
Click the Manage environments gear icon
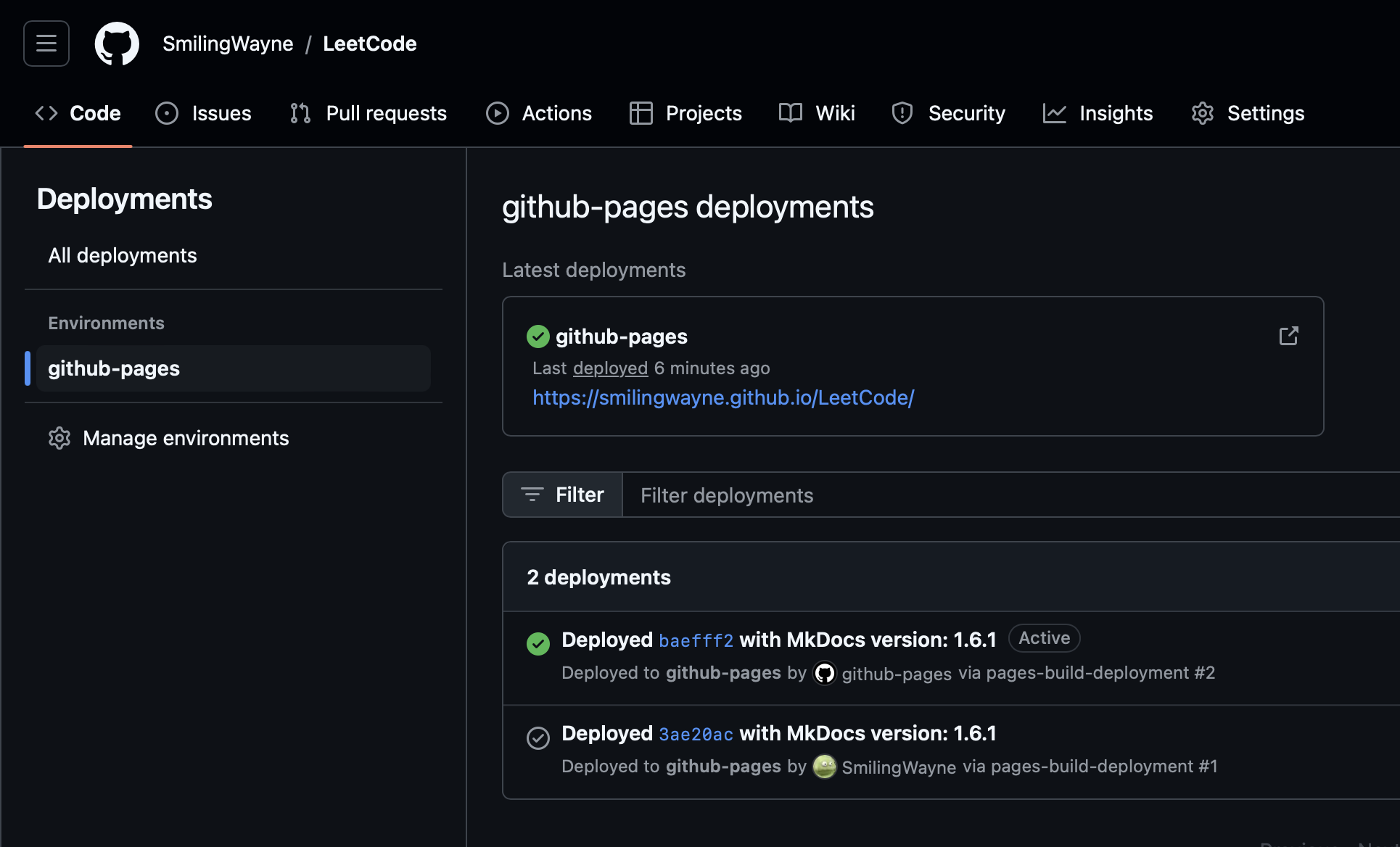point(59,438)
